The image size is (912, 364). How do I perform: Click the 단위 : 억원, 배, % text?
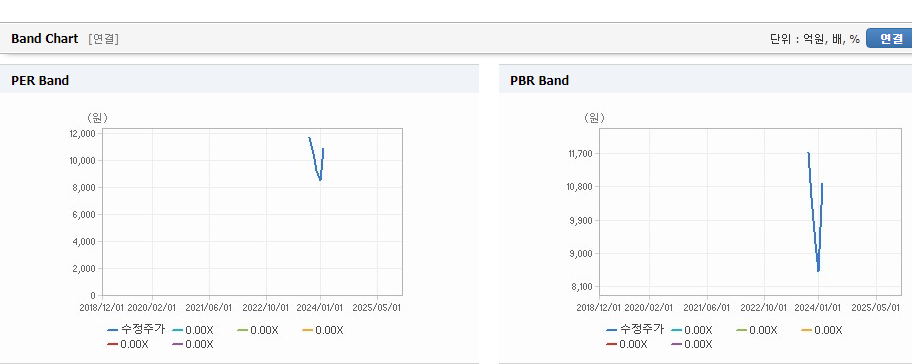(815, 39)
